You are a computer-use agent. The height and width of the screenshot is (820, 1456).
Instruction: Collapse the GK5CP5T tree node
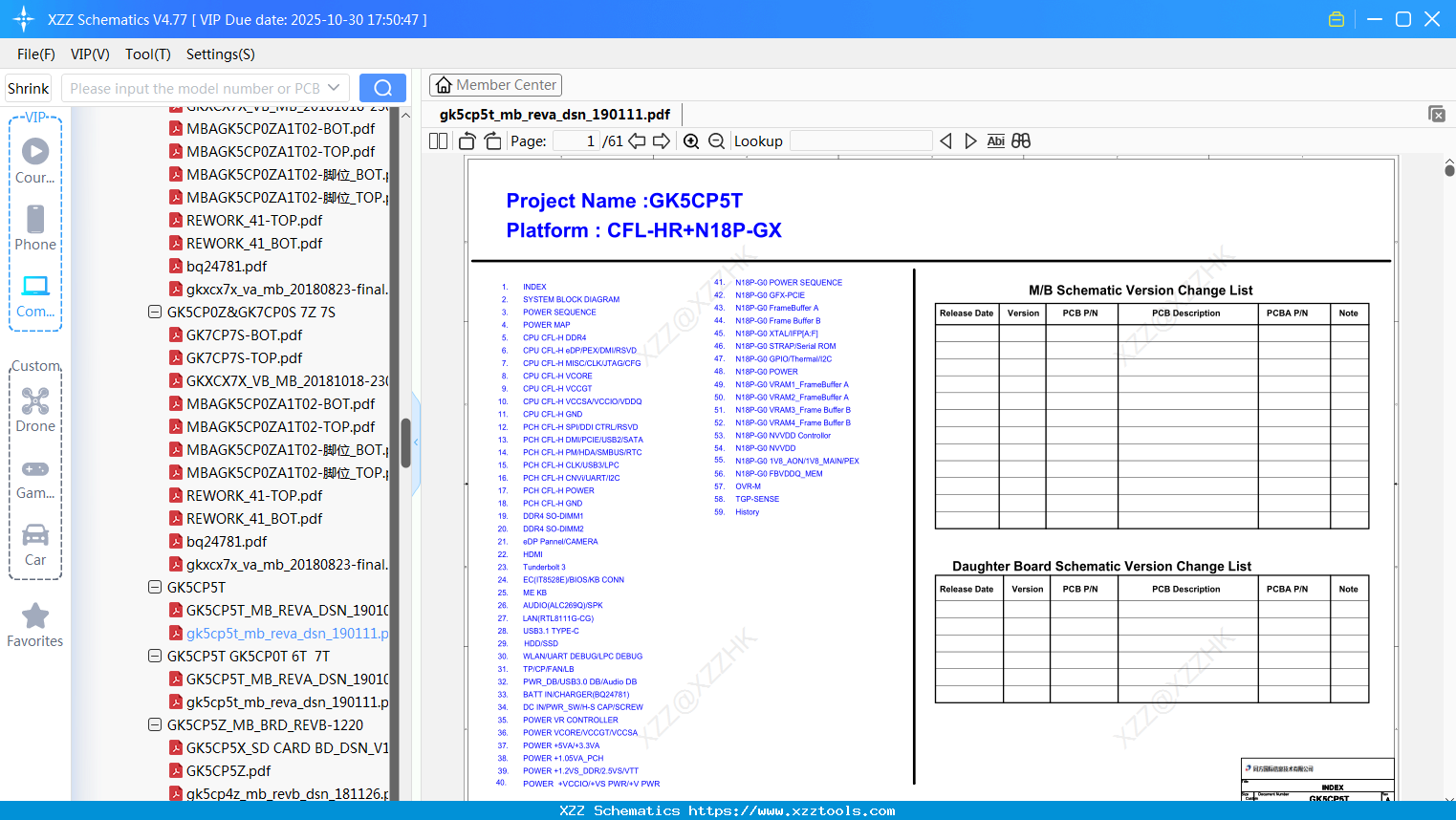click(155, 588)
